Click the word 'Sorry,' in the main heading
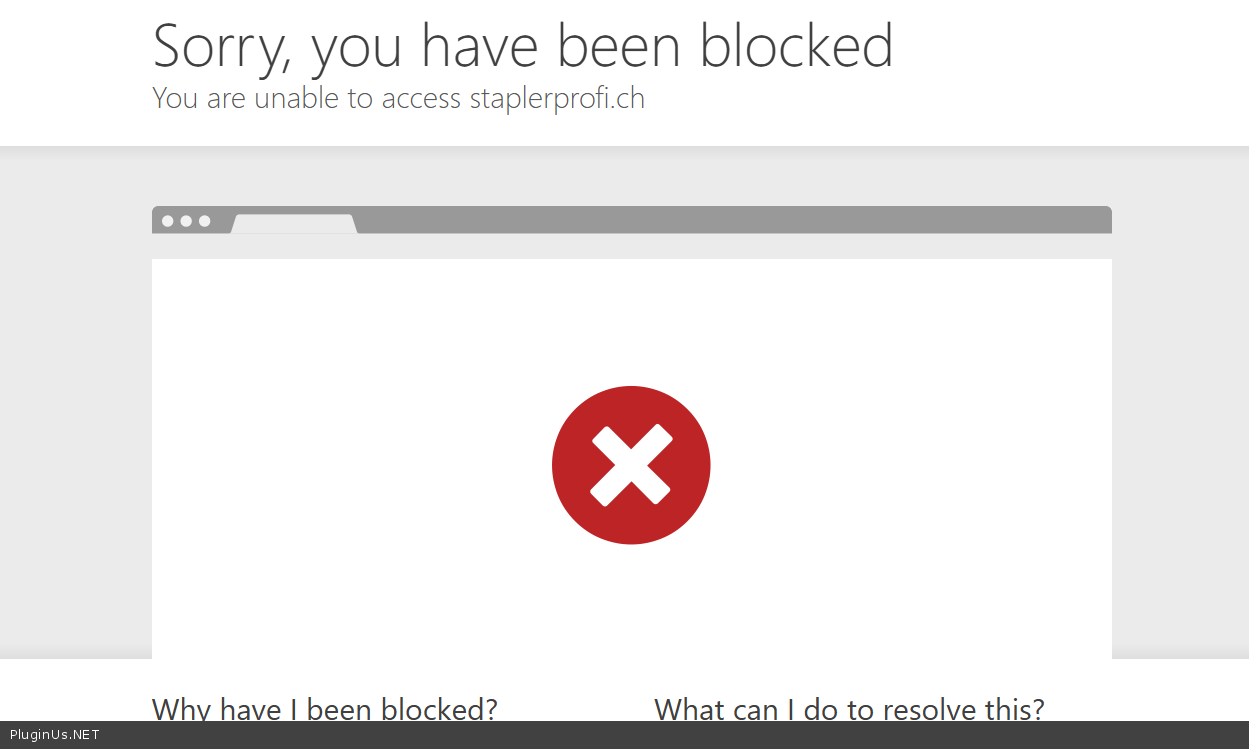This screenshot has height=749, width=1249. click(x=223, y=47)
